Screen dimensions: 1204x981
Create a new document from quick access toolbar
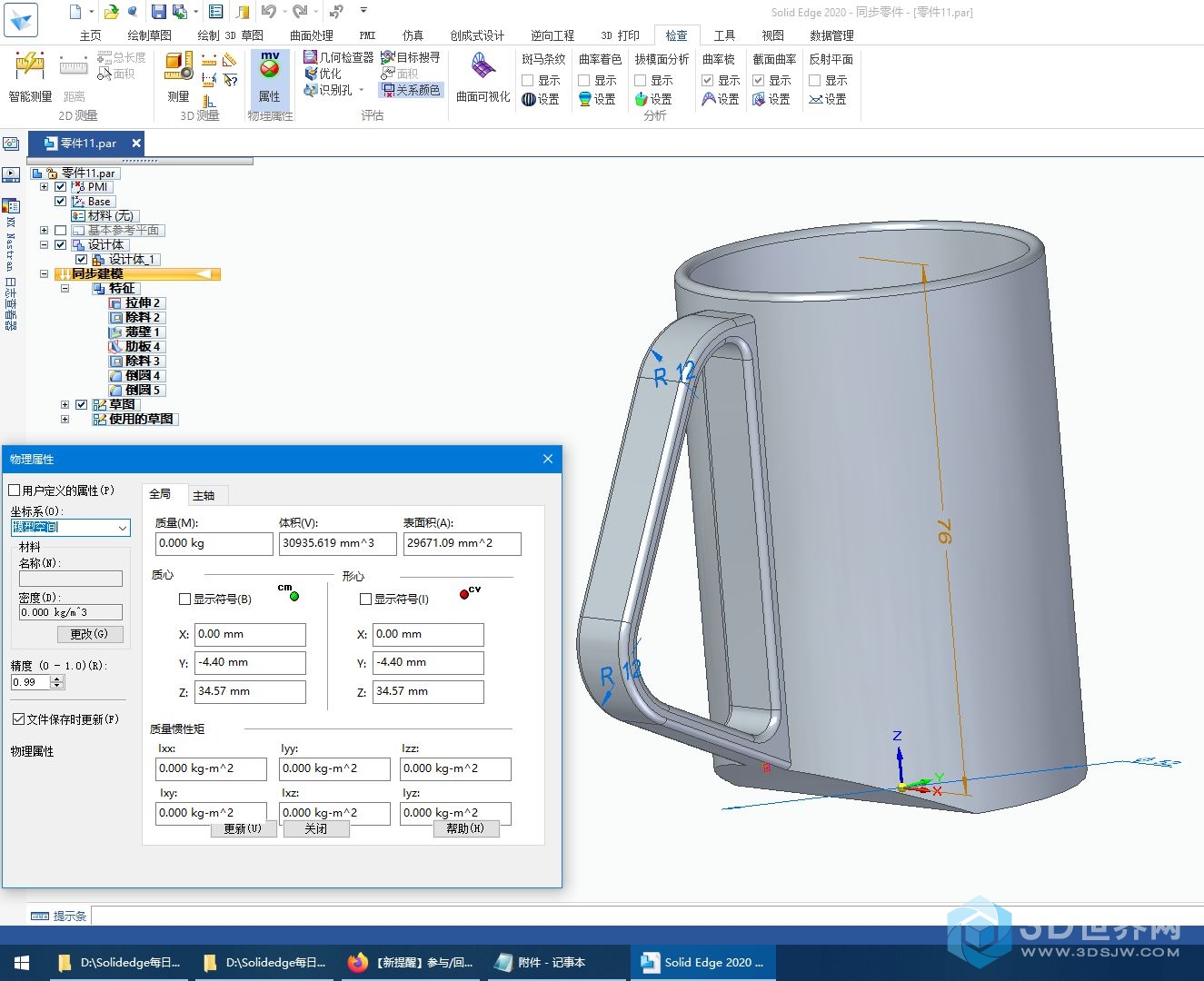point(75,12)
